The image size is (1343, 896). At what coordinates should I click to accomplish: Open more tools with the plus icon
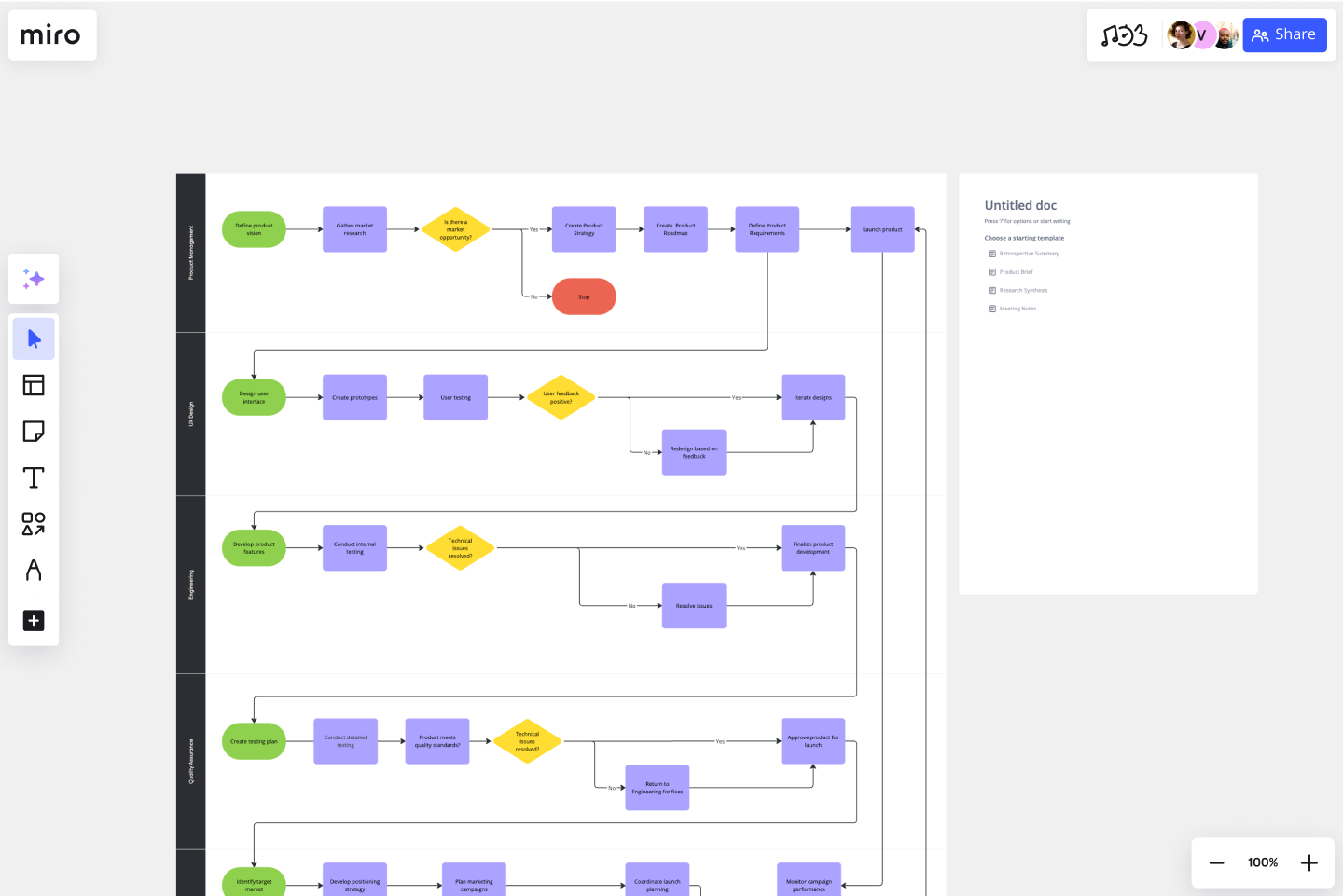(34, 620)
